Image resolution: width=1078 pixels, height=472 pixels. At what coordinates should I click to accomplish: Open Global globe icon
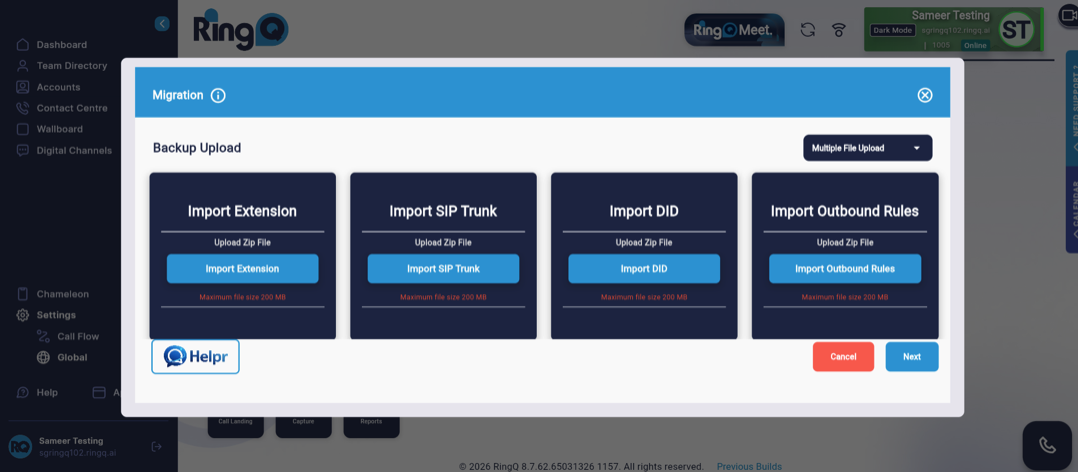tap(43, 357)
